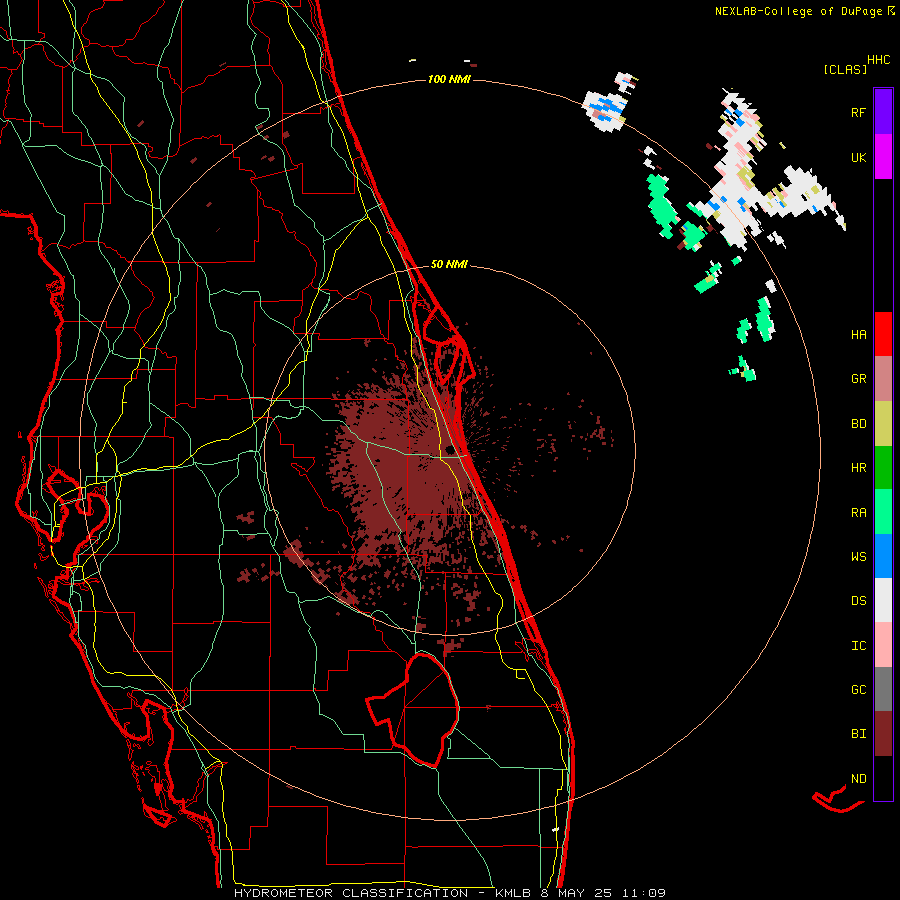Click the UK legend label

(858, 157)
